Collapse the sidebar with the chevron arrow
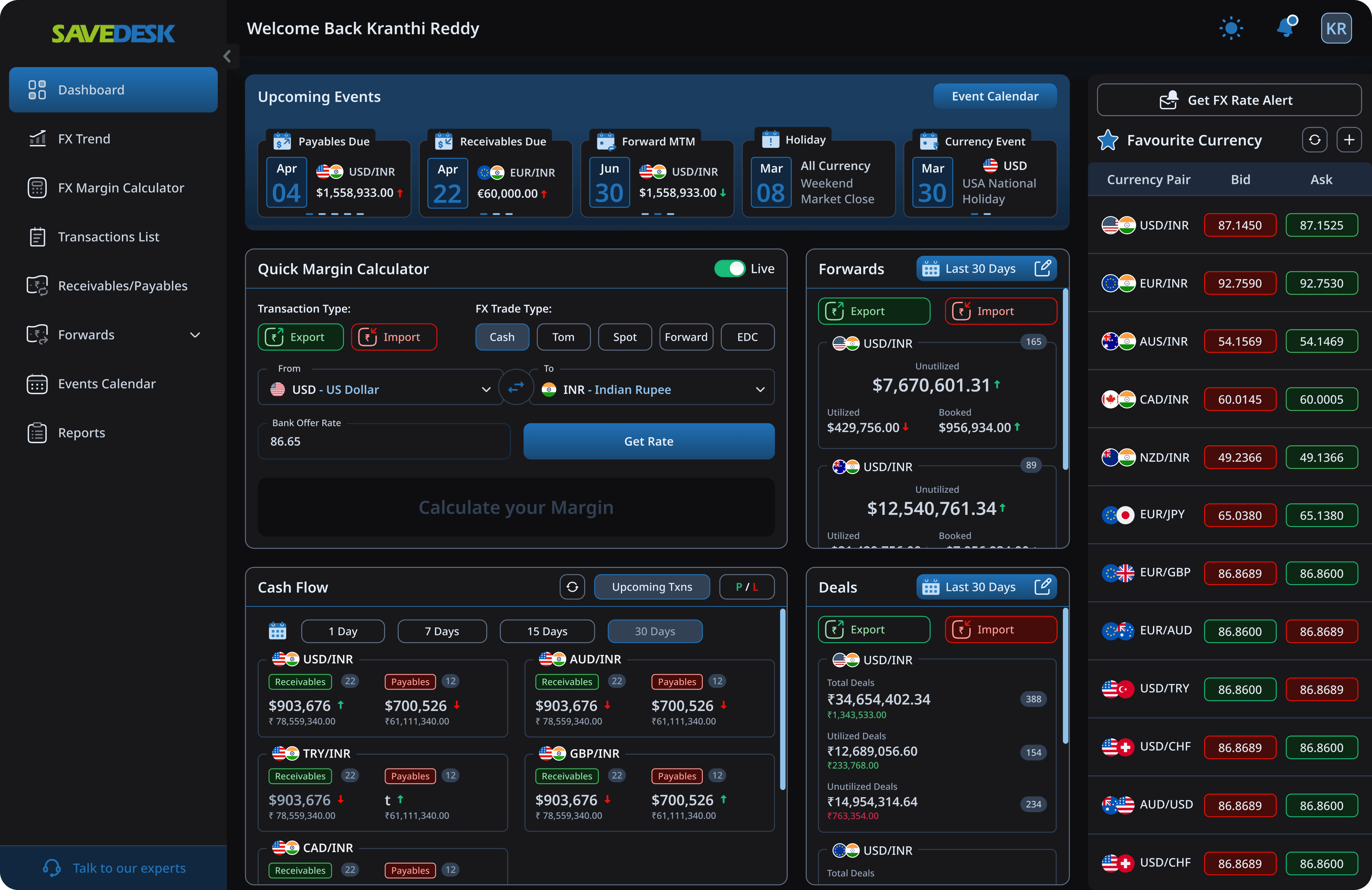Image resolution: width=1372 pixels, height=890 pixels. click(227, 56)
